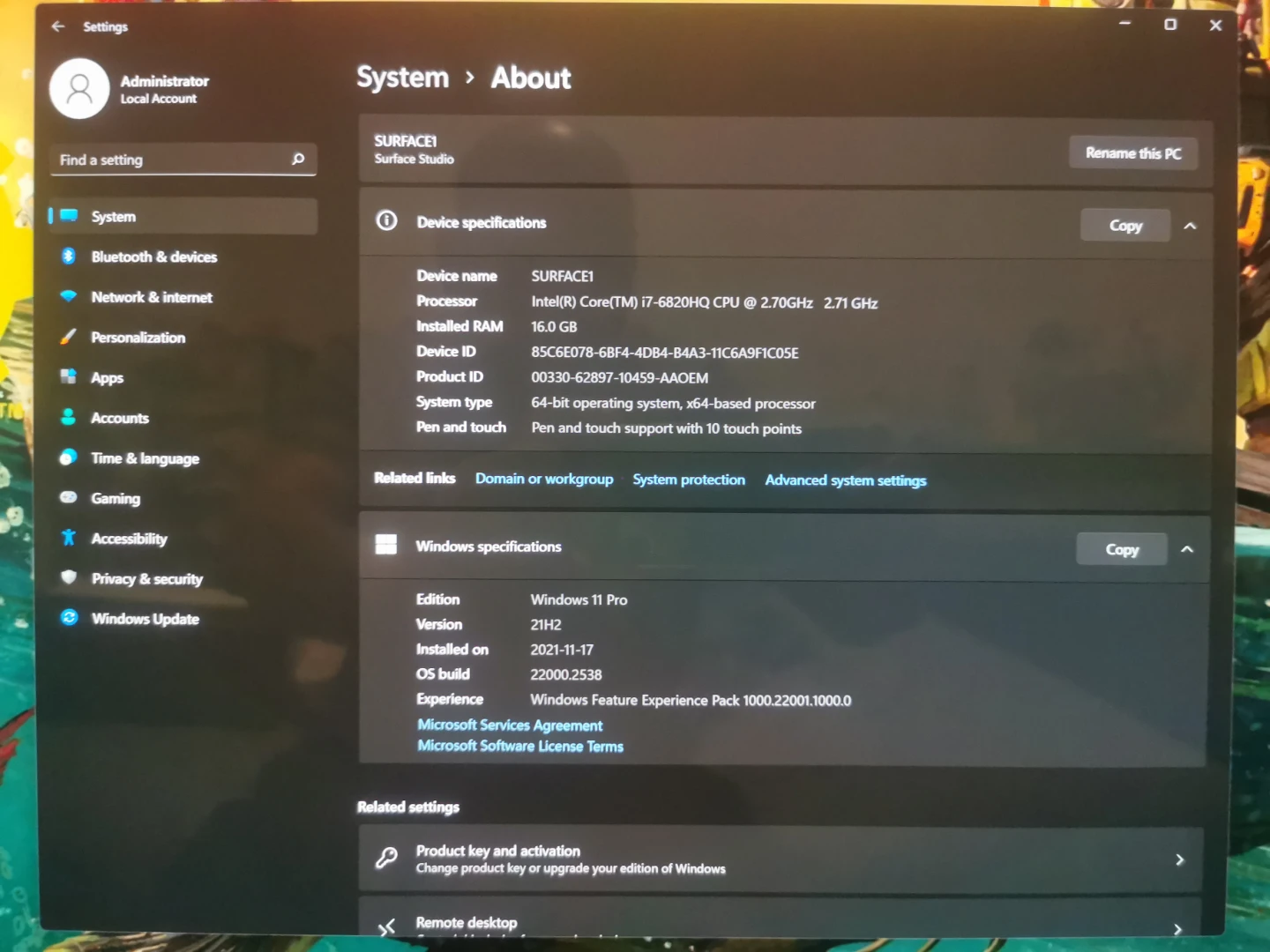Click the Personalization paintbrush icon
This screenshot has height=952, width=1270.
point(68,337)
